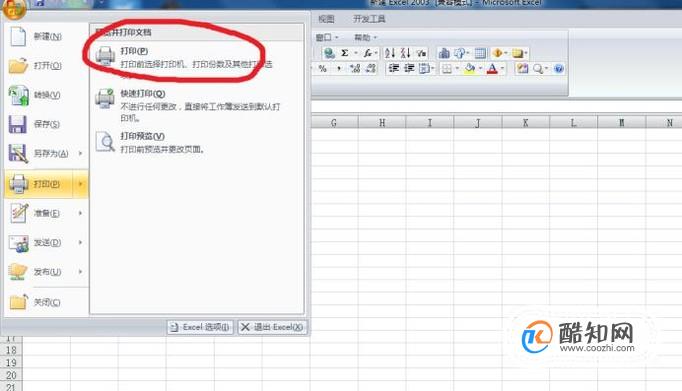Click the sort descending Z-A icon
The width and height of the screenshot is (682, 391).
[405, 53]
